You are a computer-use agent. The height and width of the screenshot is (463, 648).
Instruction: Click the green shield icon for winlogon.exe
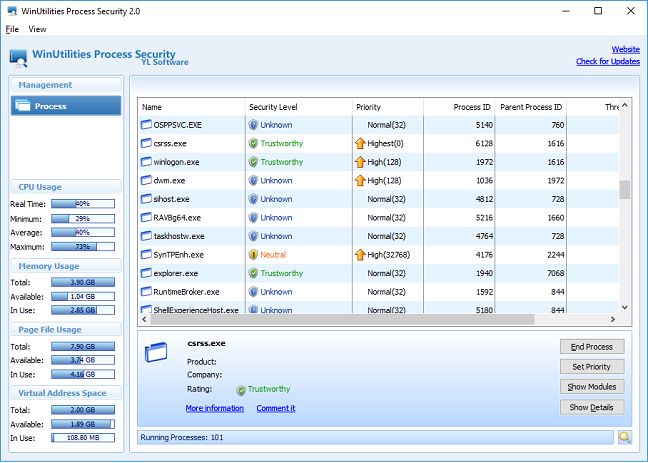(253, 162)
